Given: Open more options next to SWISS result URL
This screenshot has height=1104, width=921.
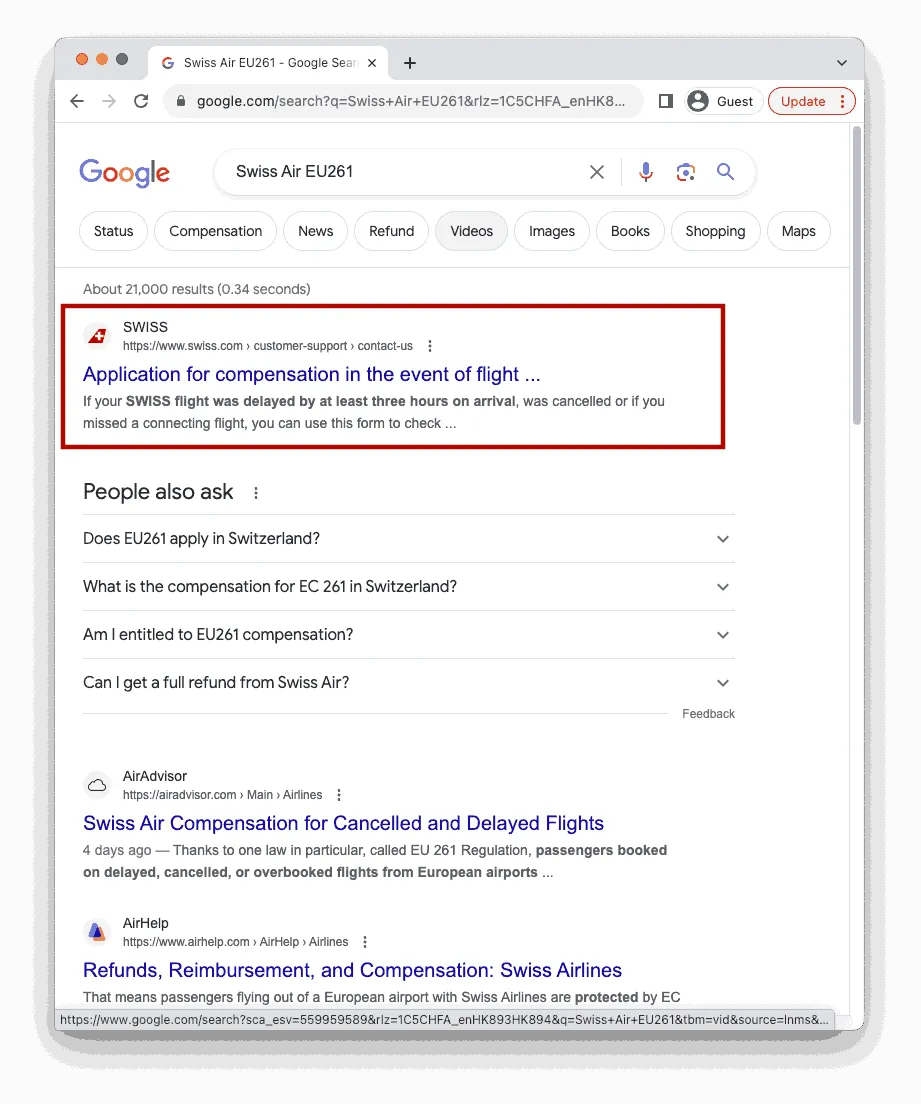Looking at the screenshot, I should (x=430, y=346).
